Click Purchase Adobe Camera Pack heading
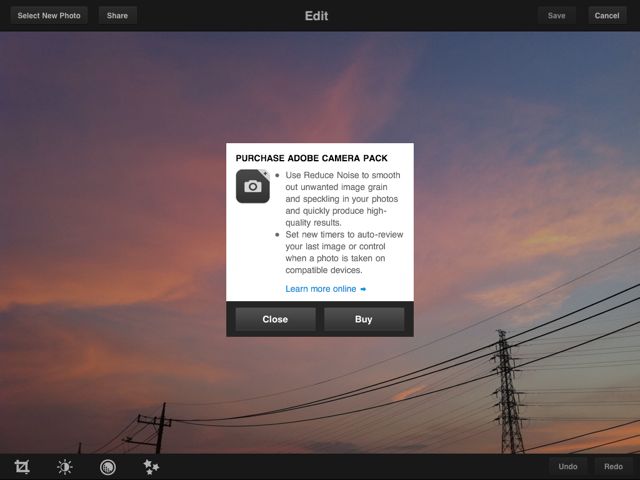The image size is (640, 480). coord(311,158)
